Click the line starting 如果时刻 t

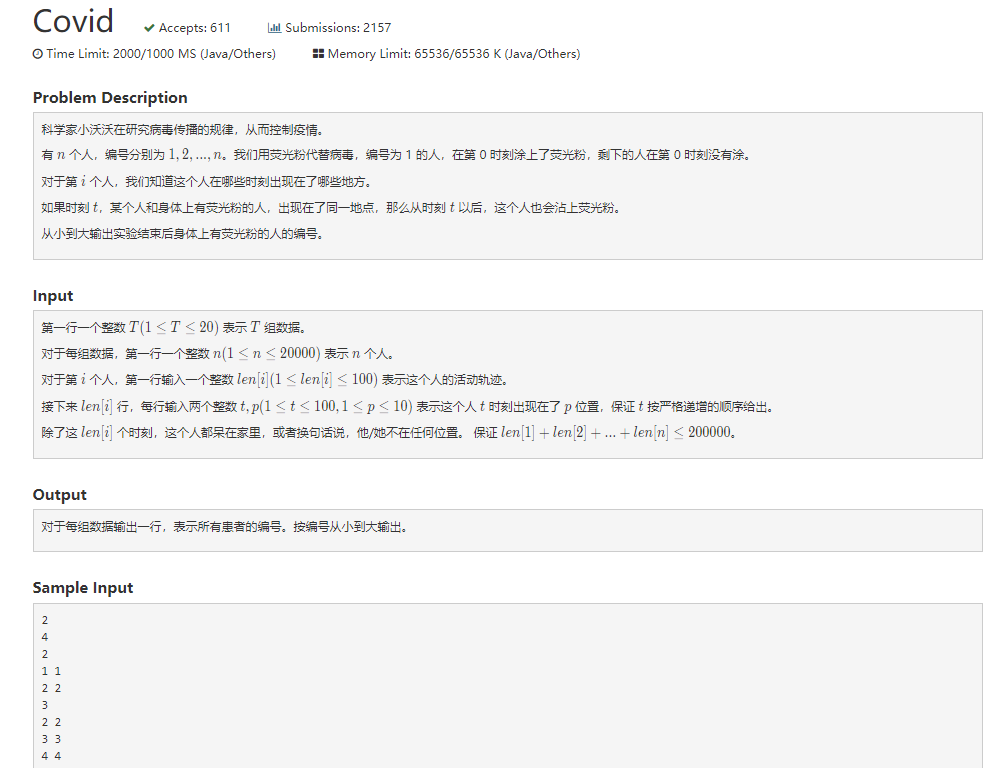click(x=332, y=208)
